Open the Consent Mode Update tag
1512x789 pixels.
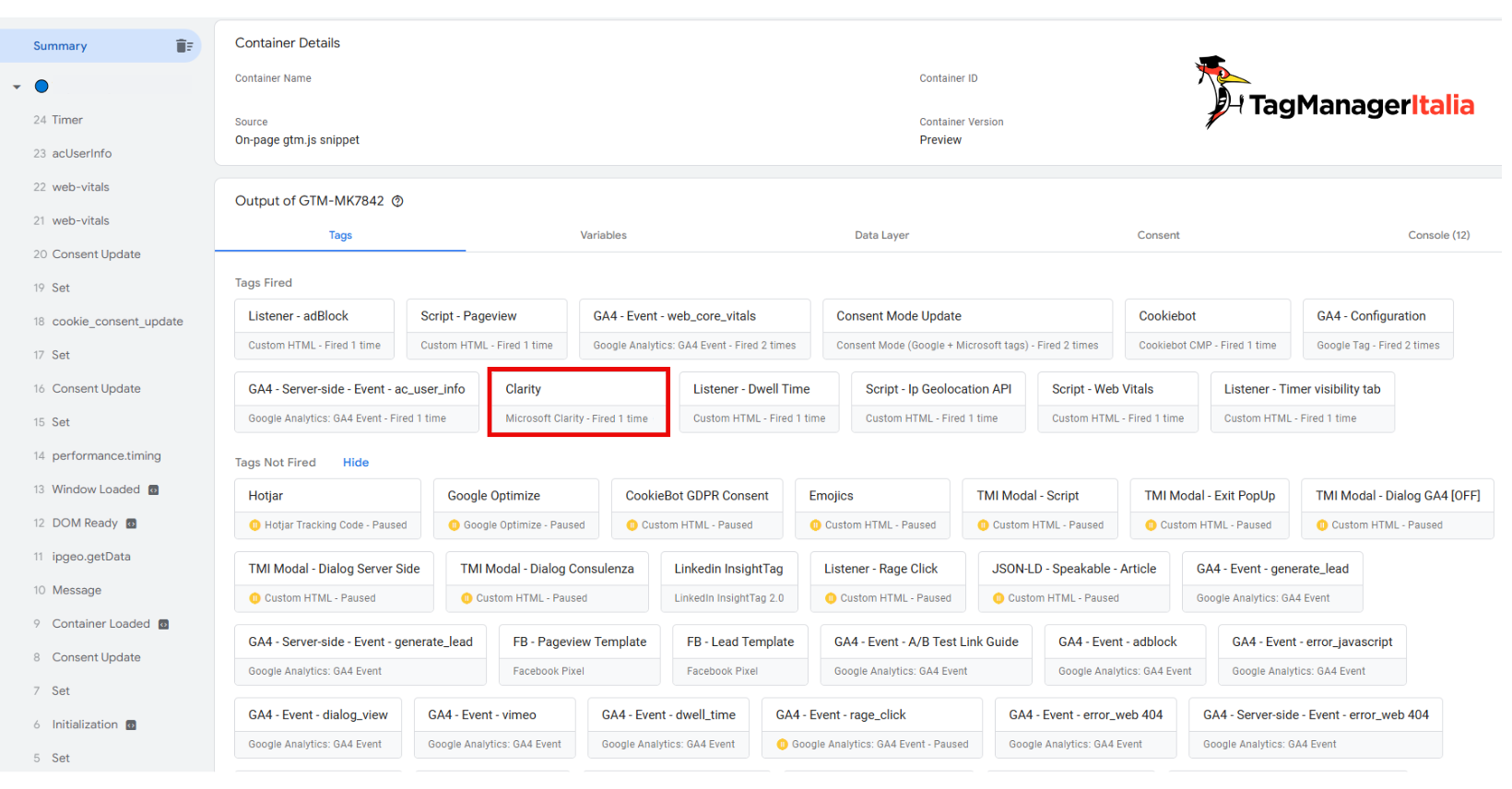click(967, 329)
